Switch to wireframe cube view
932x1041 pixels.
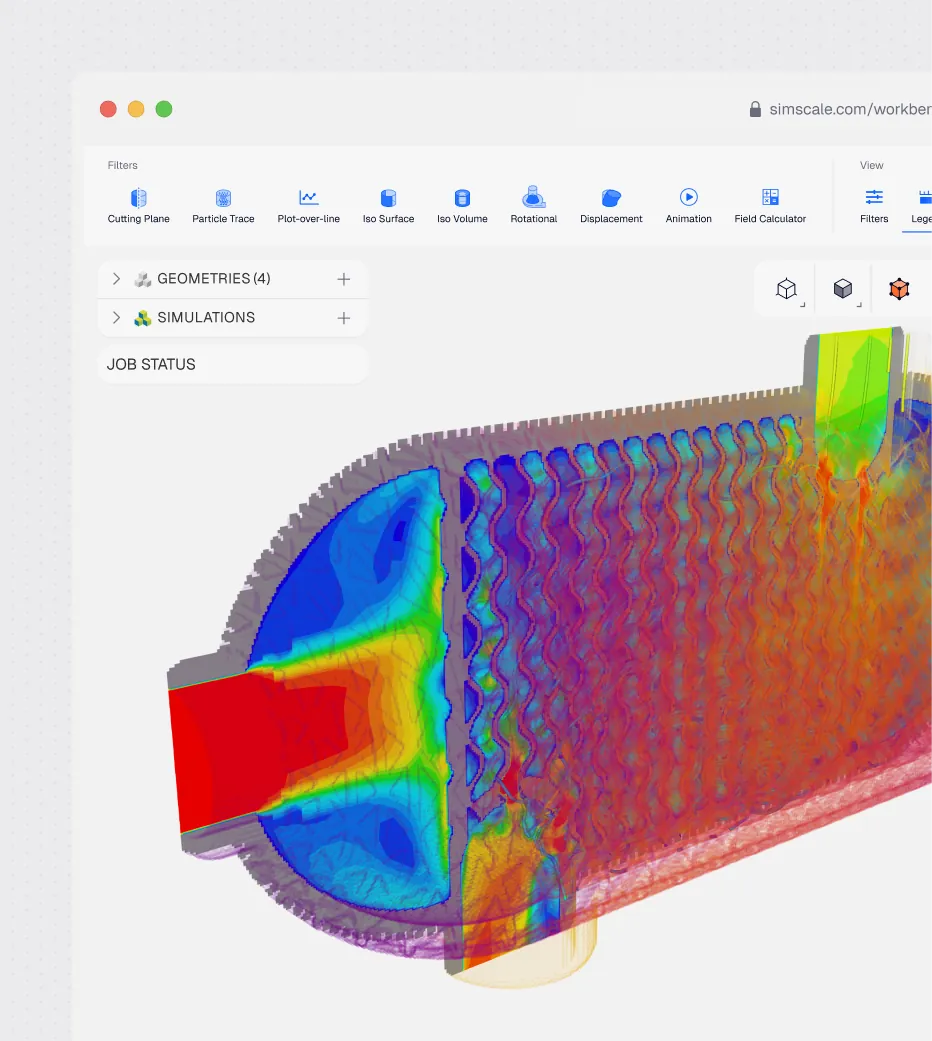(787, 289)
